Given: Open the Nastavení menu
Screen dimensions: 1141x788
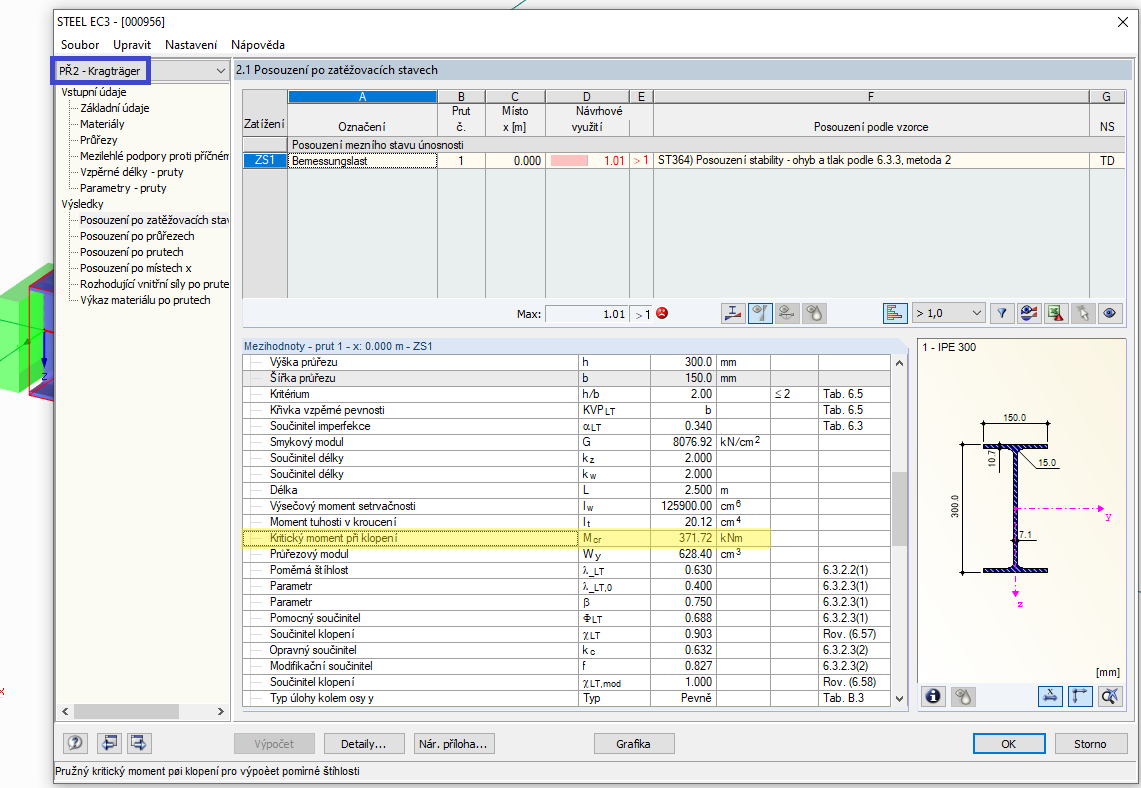Looking at the screenshot, I should 190,45.
